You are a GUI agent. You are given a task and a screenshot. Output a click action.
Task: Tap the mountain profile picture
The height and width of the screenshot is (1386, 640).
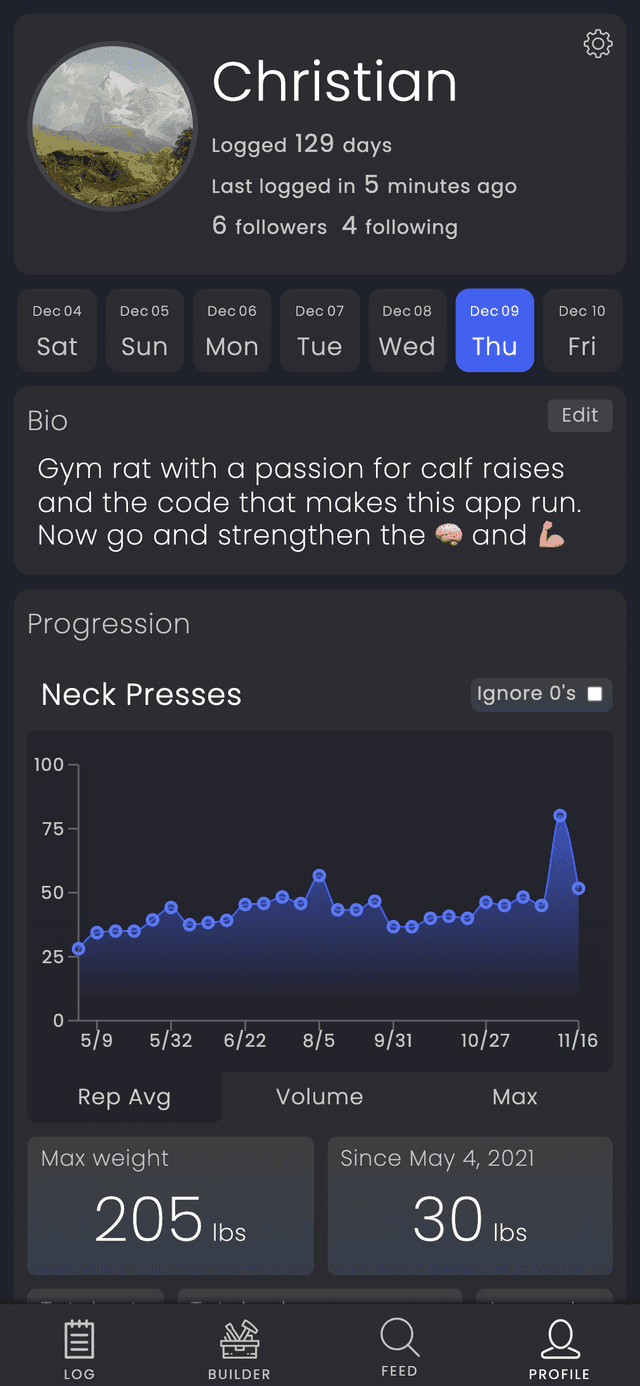[x=112, y=126]
